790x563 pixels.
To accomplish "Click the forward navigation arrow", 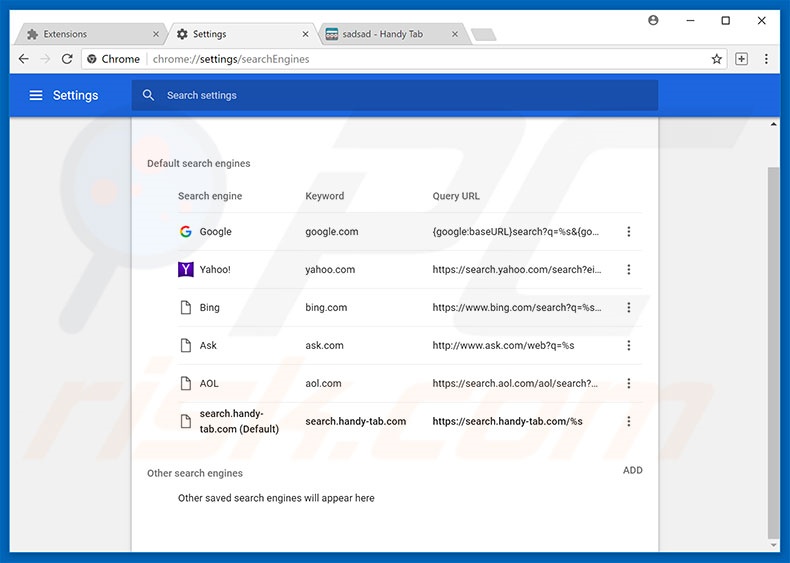I will [x=45, y=59].
